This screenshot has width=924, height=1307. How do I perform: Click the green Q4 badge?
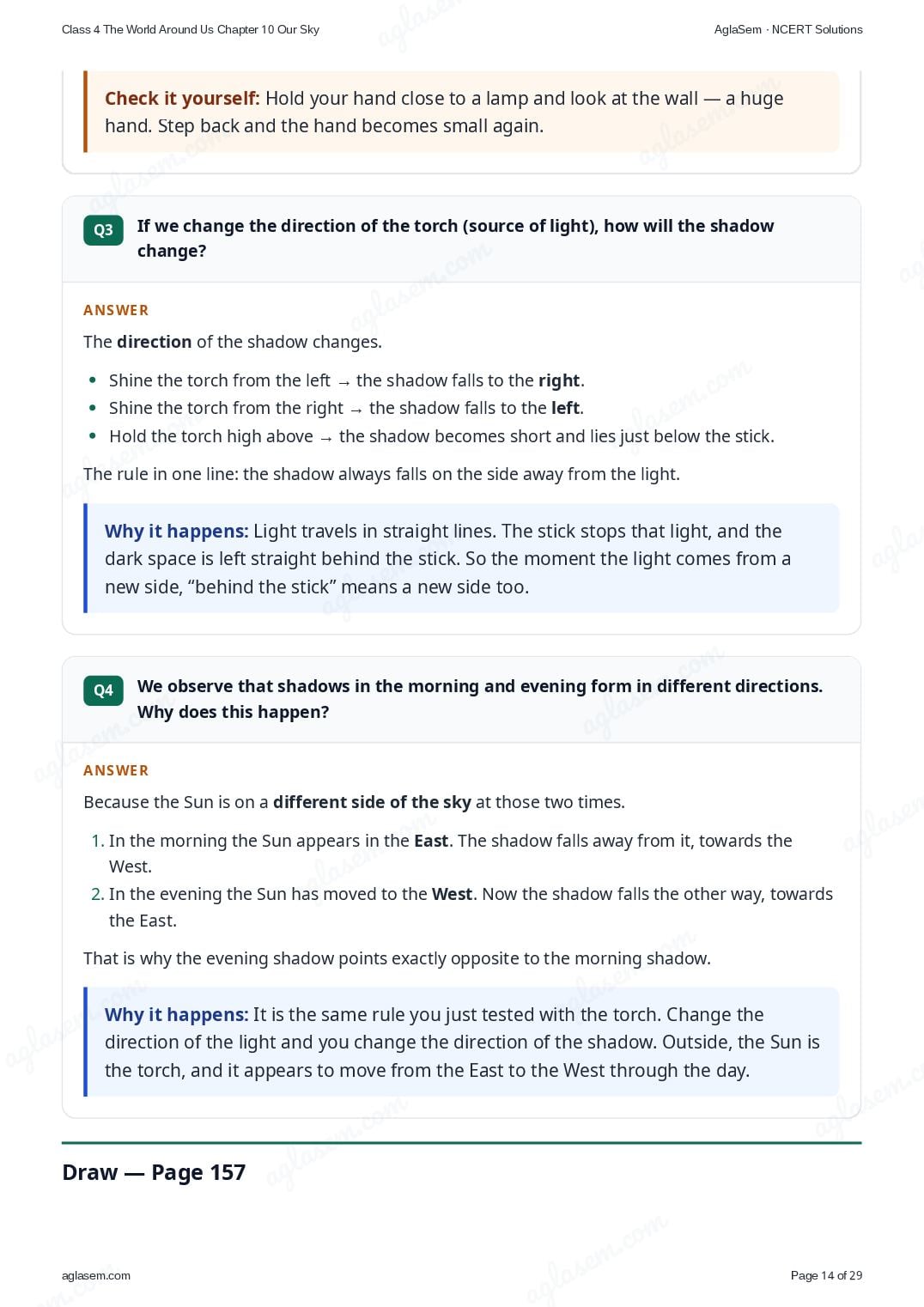[103, 690]
